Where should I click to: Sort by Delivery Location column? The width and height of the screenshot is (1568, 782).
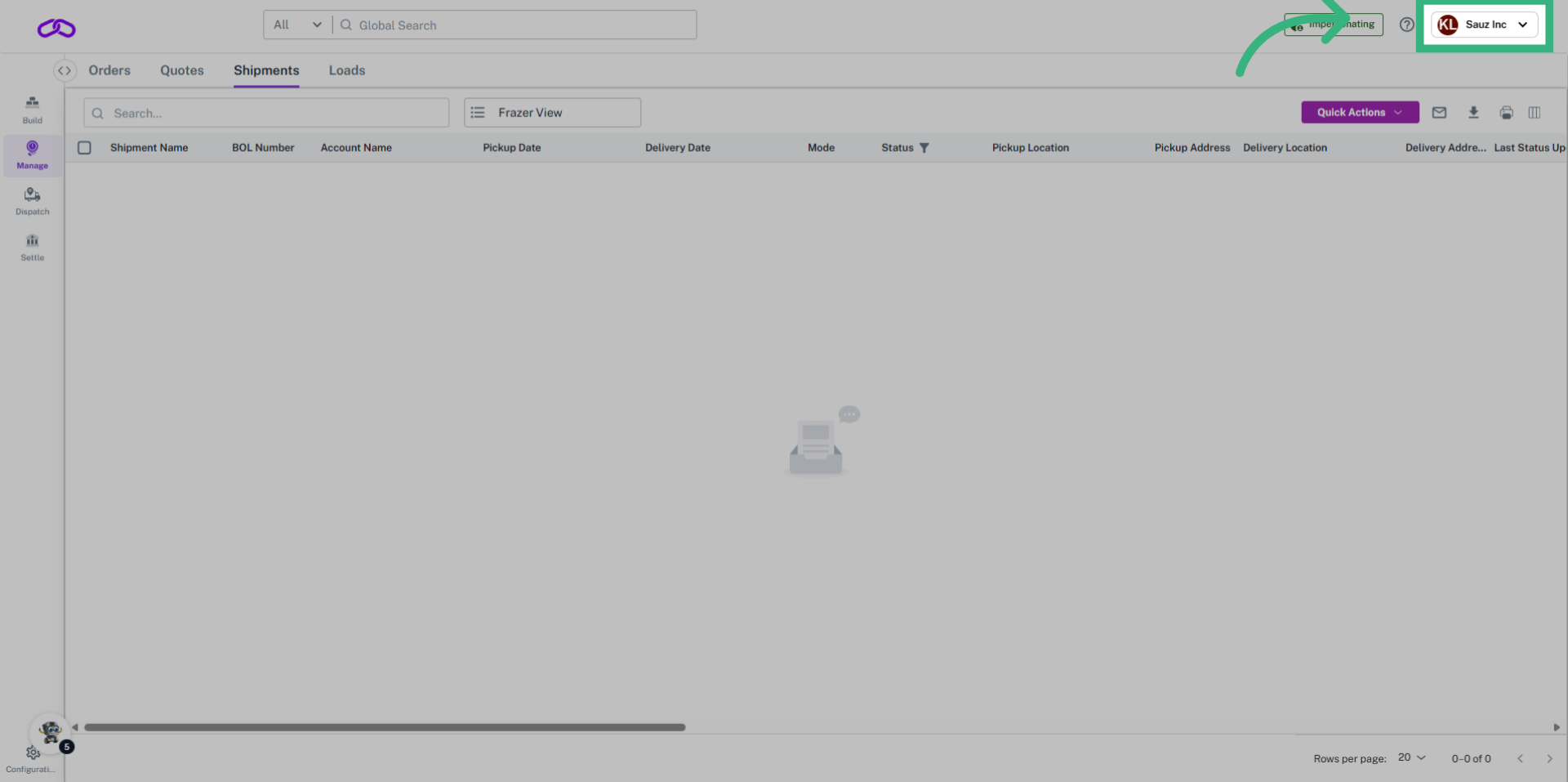click(1285, 148)
